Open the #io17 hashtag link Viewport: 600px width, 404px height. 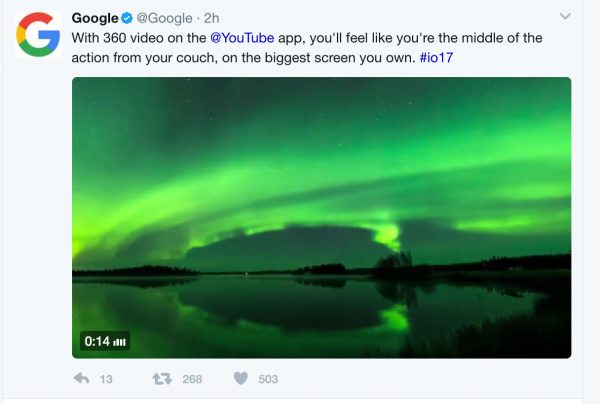pos(436,58)
